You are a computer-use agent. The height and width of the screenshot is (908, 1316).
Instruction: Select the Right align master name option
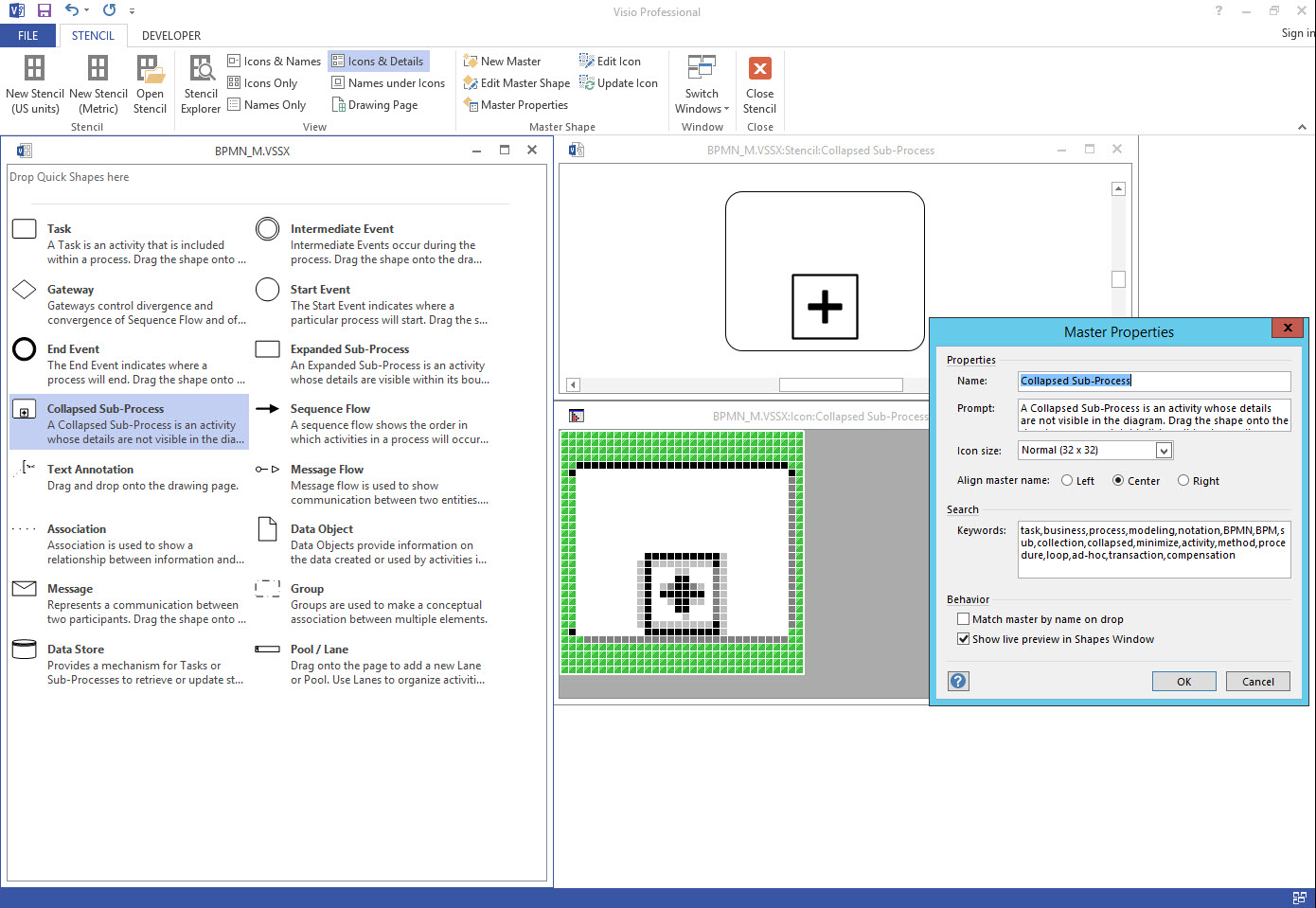click(x=1183, y=480)
